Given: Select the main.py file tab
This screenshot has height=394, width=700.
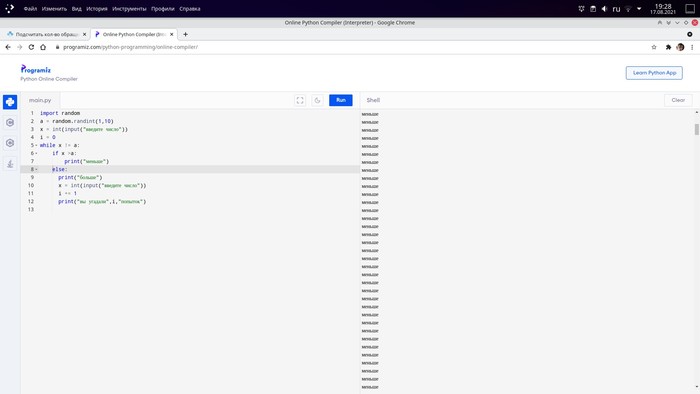Looking at the screenshot, I should click(40, 100).
